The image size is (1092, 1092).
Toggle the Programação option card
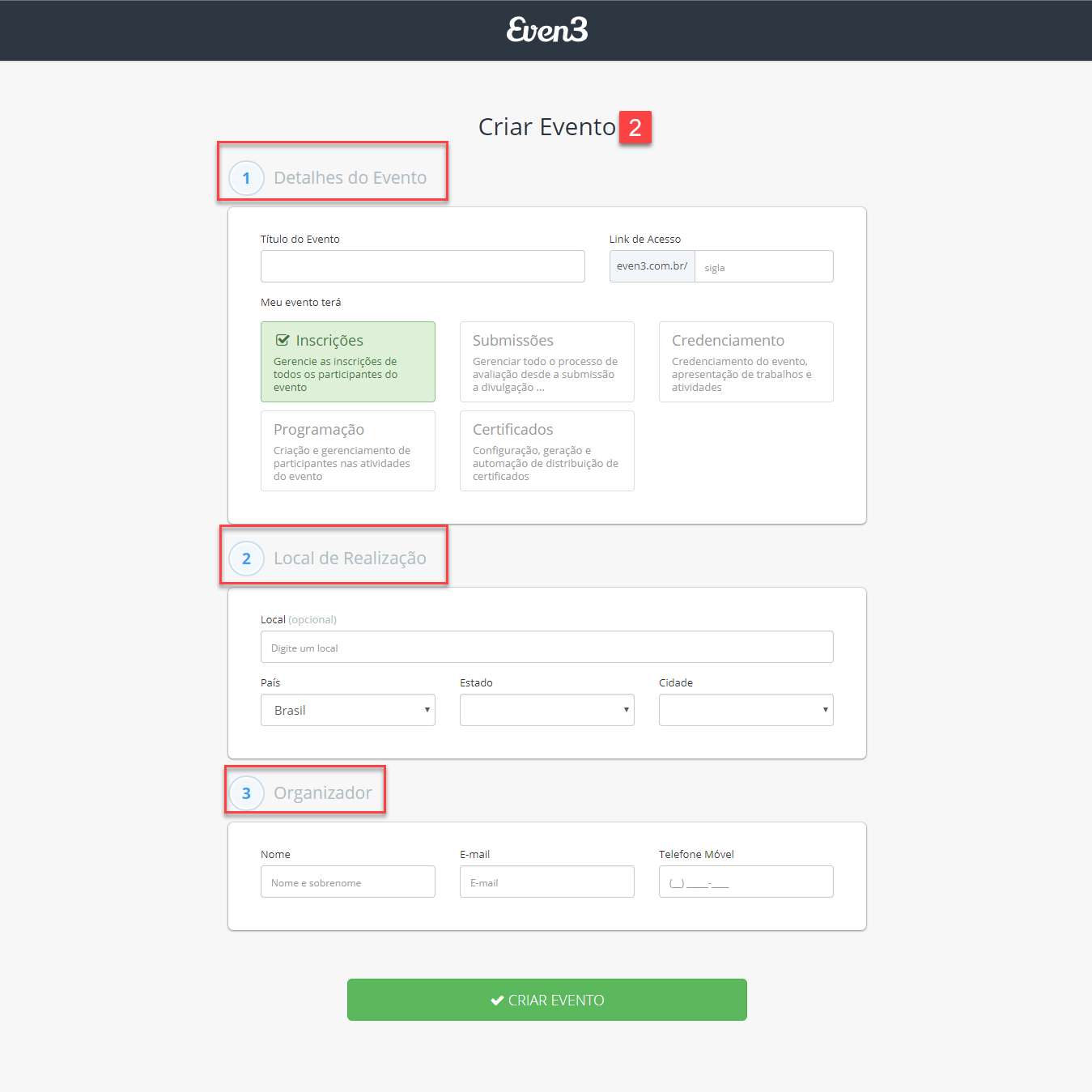[347, 451]
